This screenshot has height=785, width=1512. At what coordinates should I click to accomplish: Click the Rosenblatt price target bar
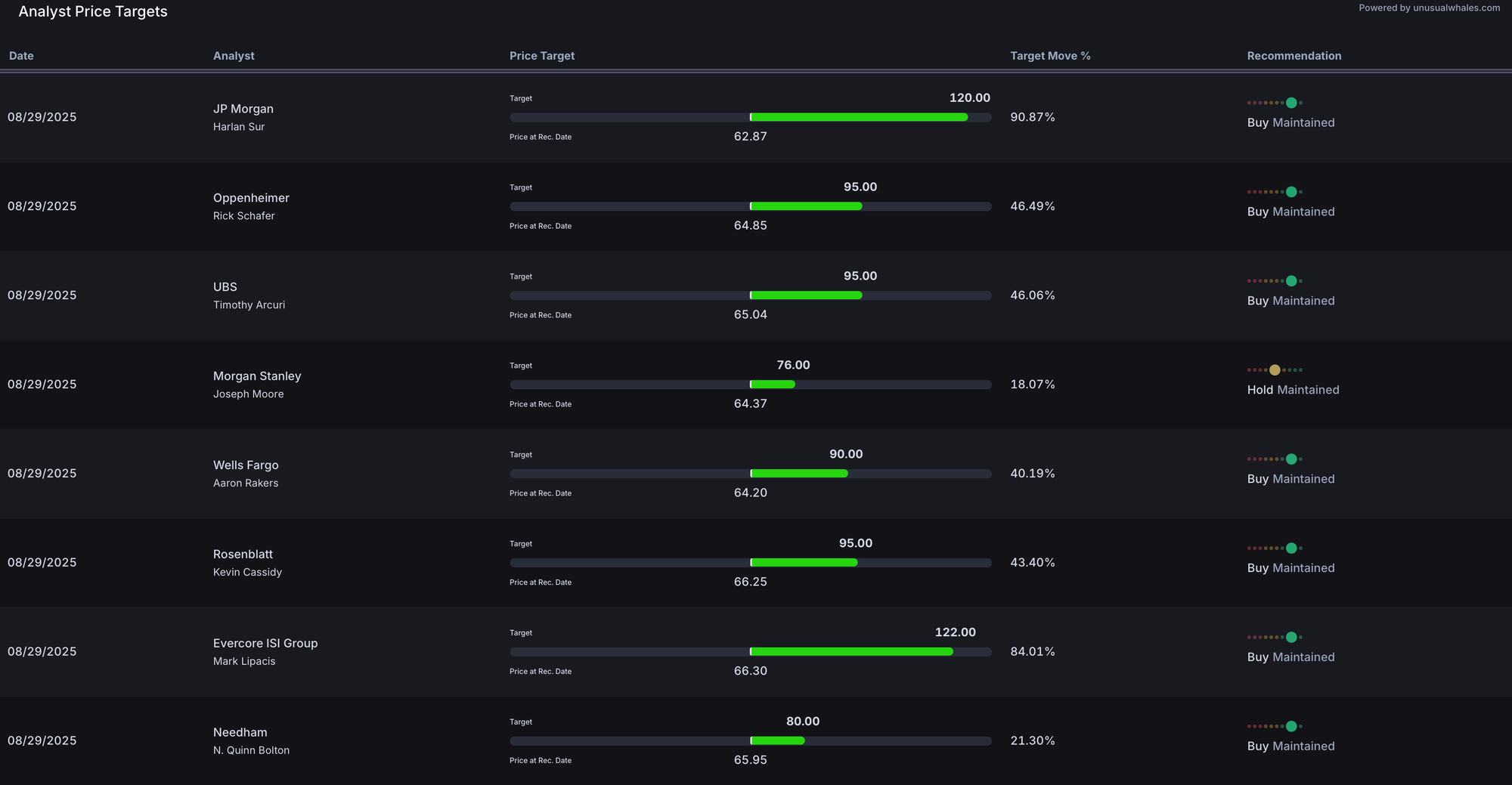click(x=751, y=563)
